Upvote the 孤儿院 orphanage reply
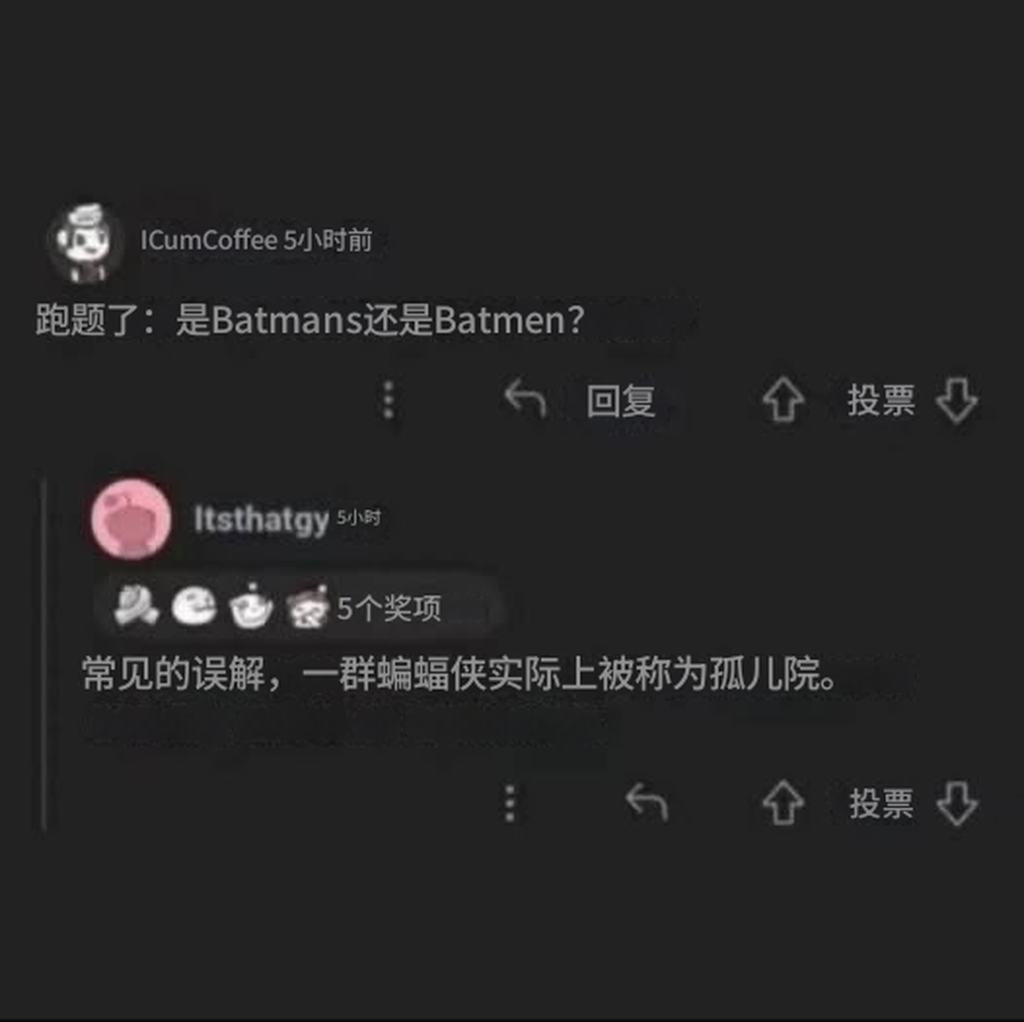 pos(784,803)
